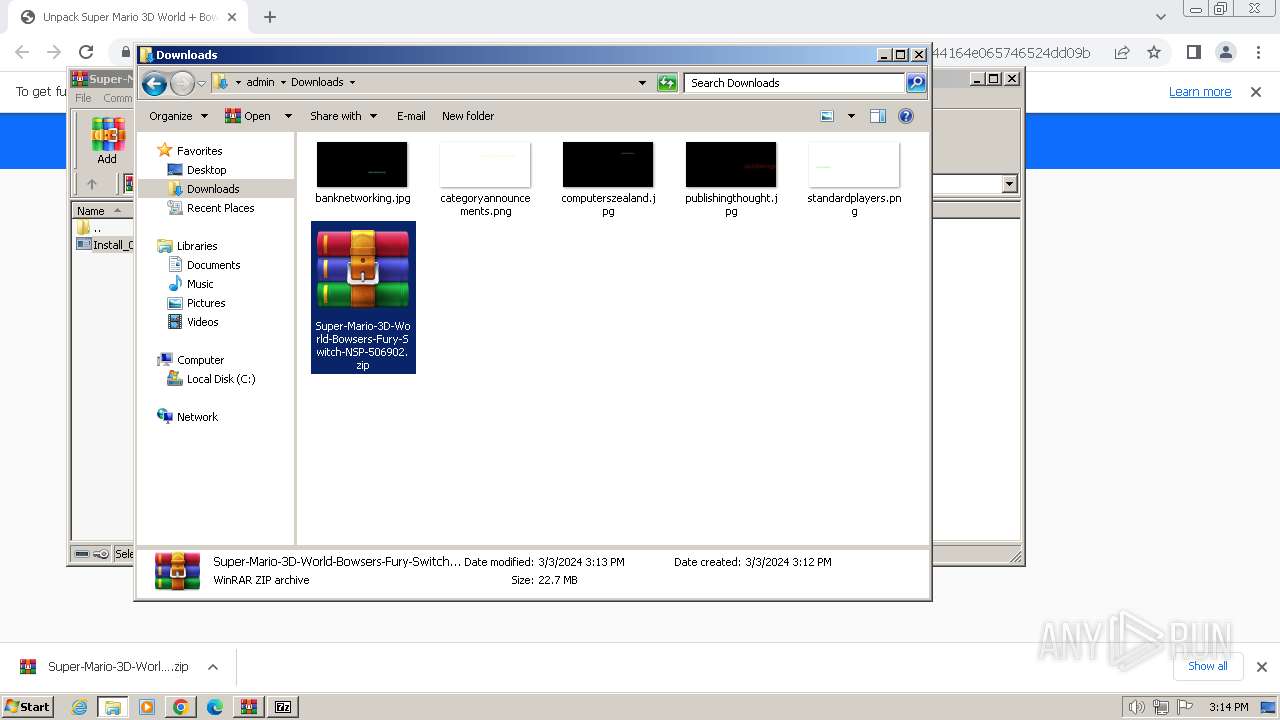Click volume icon in system tray
The image size is (1280, 720).
(x=1137, y=707)
